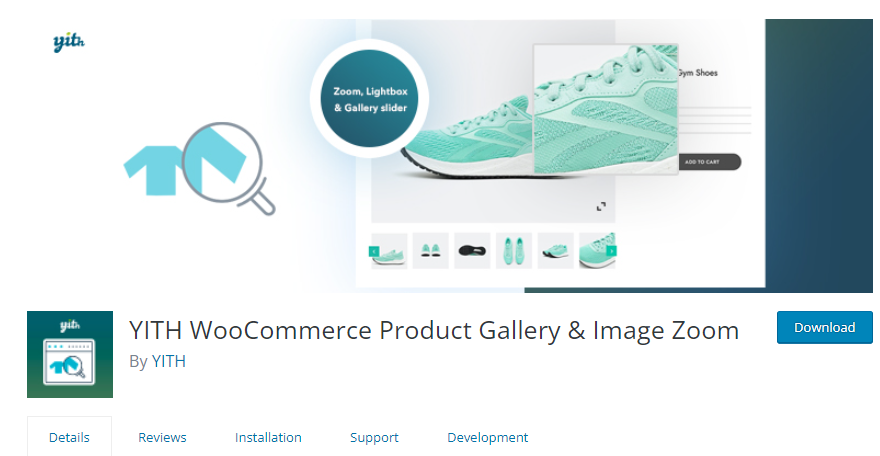Screen dimensions: 880x456
Task: View the Development tab
Action: (488, 437)
